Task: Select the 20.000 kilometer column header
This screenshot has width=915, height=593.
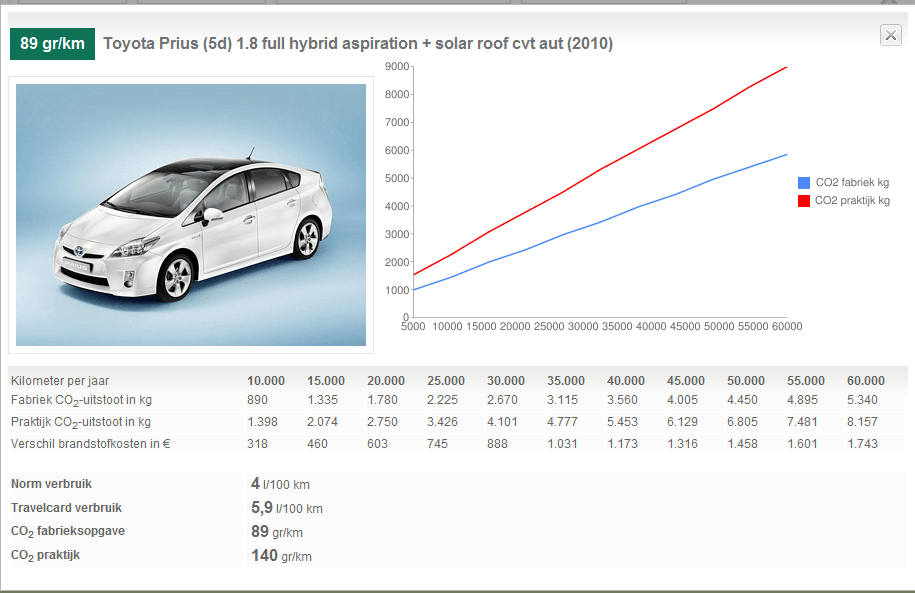Action: (x=386, y=381)
